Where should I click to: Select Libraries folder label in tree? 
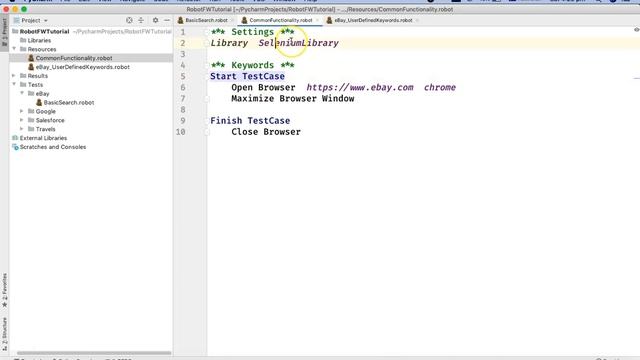[39, 40]
